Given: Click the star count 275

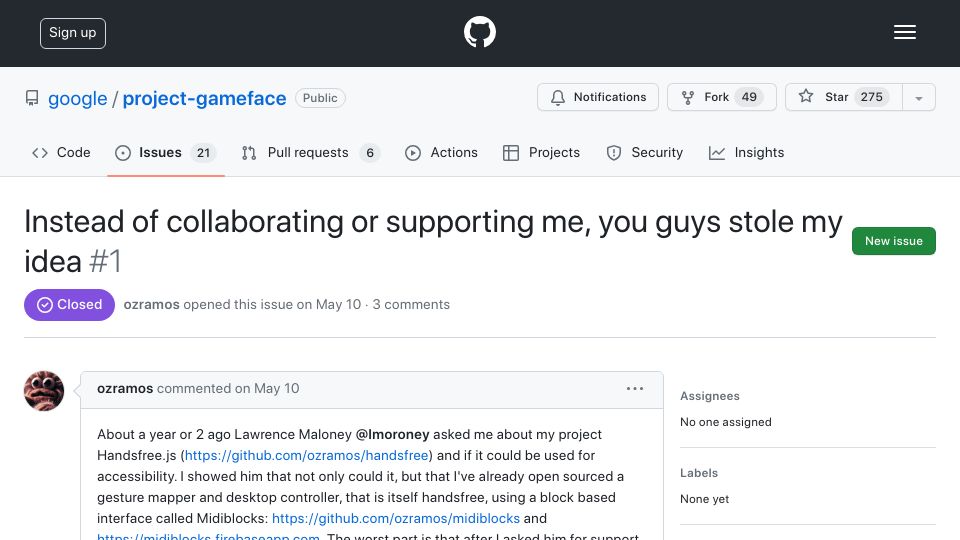Looking at the screenshot, I should tap(872, 97).
